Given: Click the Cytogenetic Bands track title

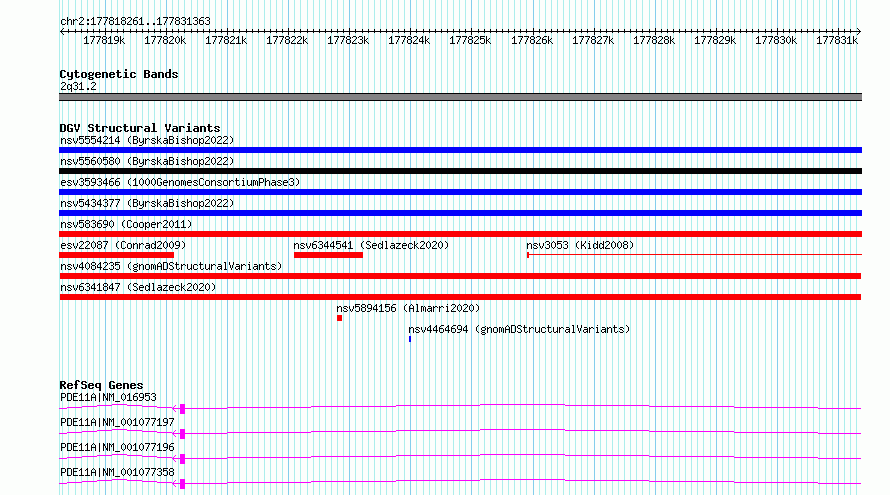Looking at the screenshot, I should (x=119, y=74).
